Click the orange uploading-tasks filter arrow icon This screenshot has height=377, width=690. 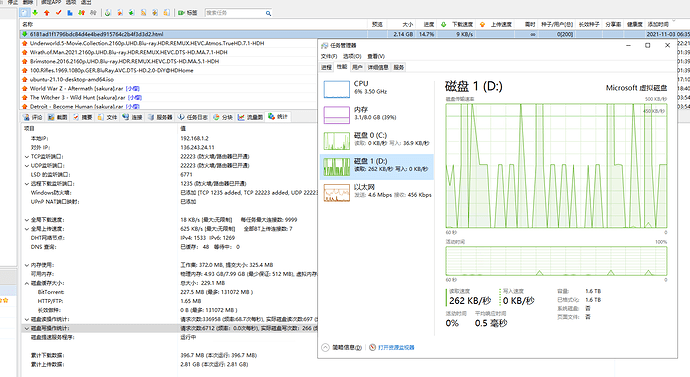[47, 13]
